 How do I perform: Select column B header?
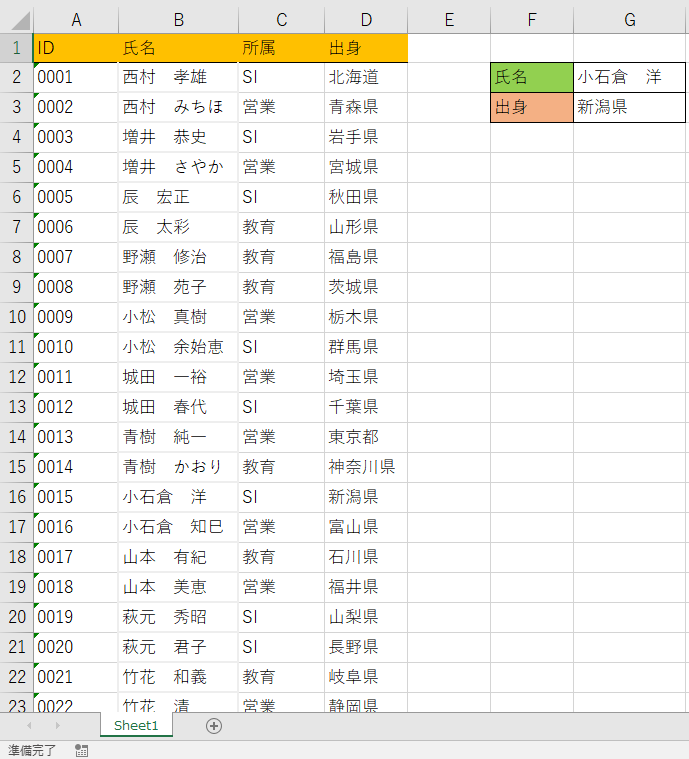coord(179,20)
